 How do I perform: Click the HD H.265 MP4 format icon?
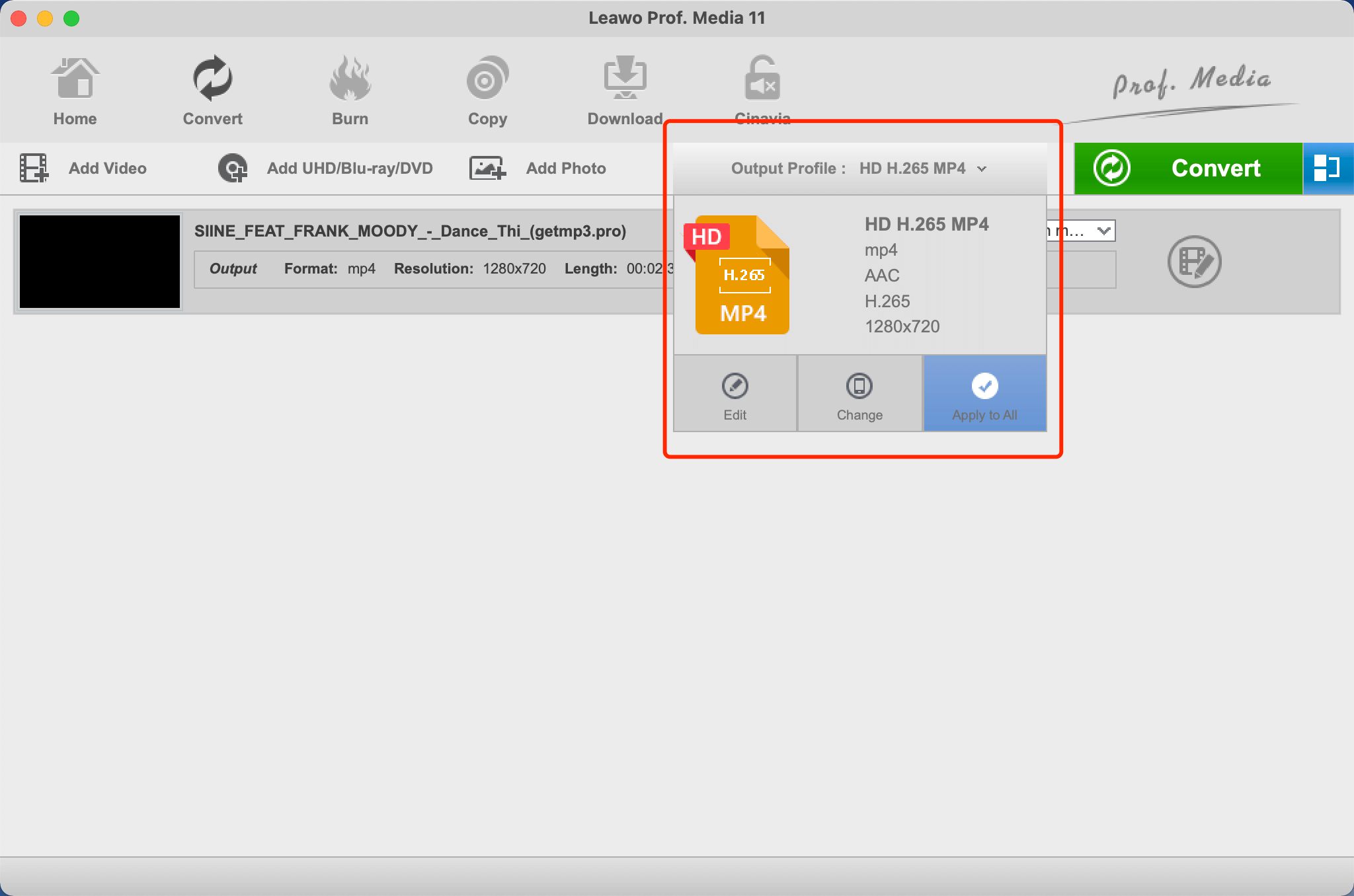tap(740, 275)
